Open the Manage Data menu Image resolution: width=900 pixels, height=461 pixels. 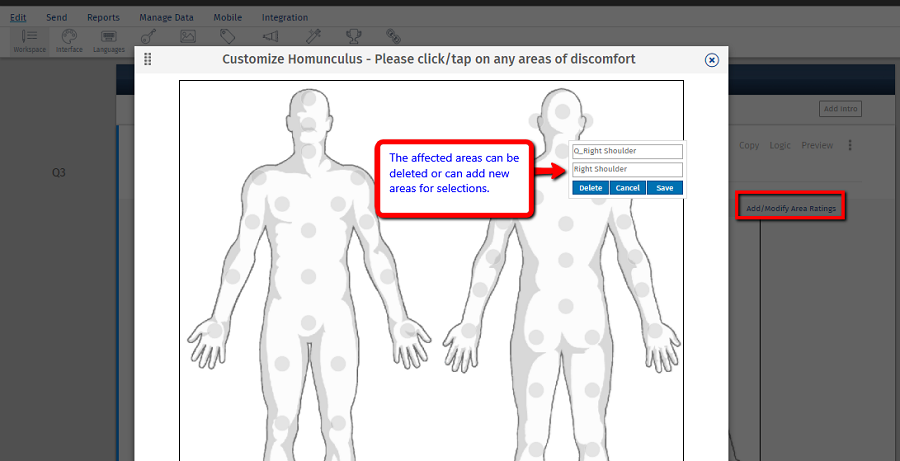pyautogui.click(x=166, y=17)
